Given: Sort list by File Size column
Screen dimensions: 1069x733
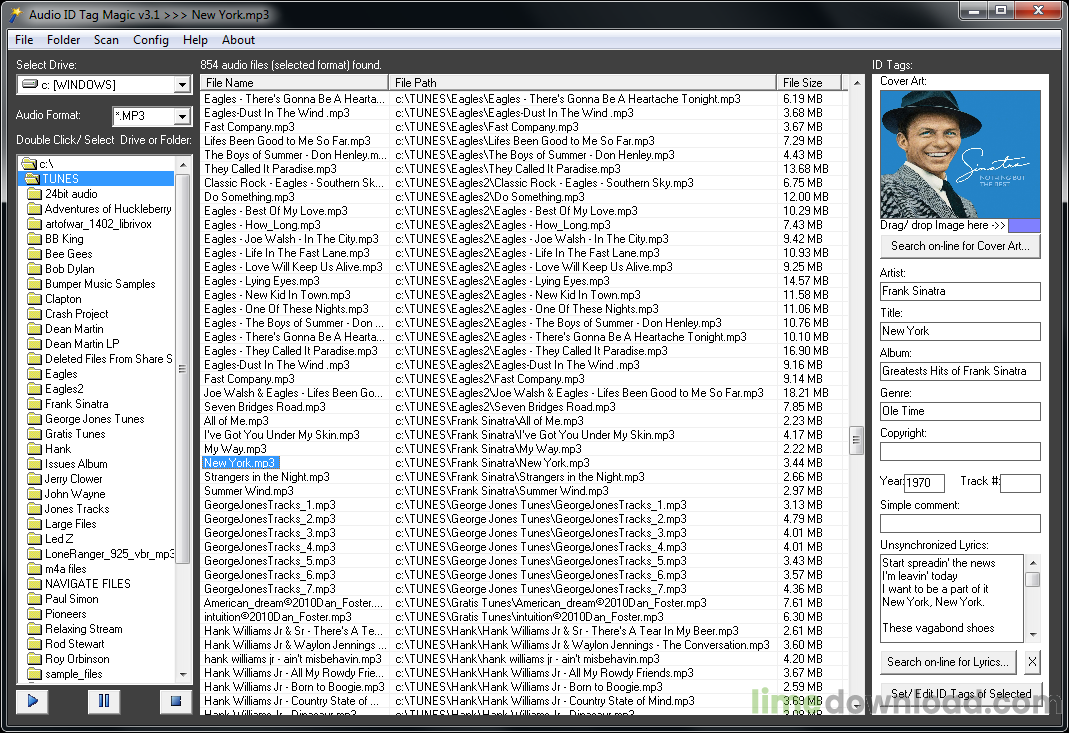Looking at the screenshot, I should 808,83.
